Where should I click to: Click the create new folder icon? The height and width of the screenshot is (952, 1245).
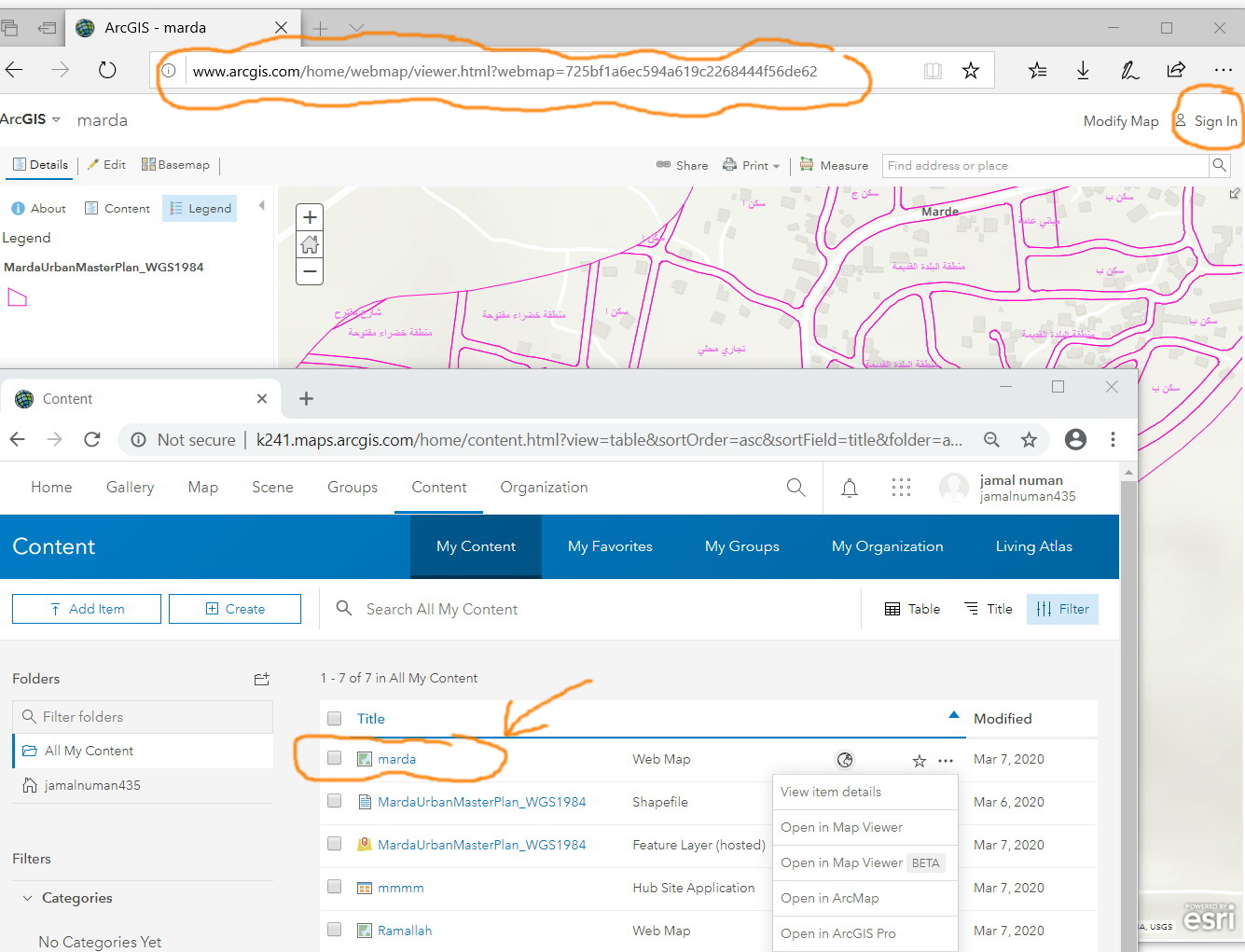tap(261, 679)
